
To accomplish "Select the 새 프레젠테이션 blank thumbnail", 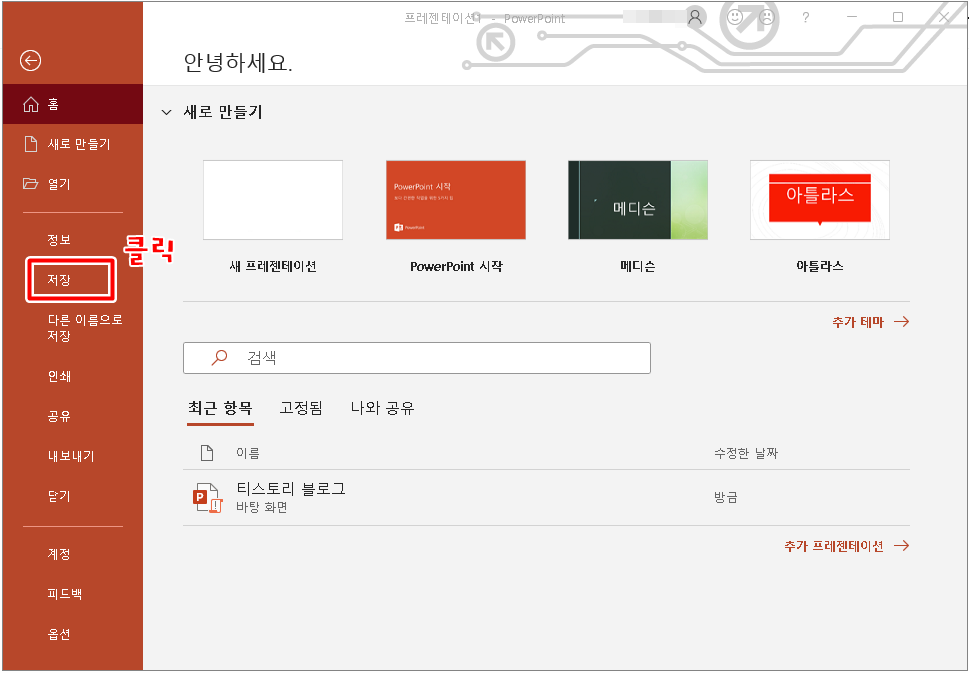I will point(273,200).
